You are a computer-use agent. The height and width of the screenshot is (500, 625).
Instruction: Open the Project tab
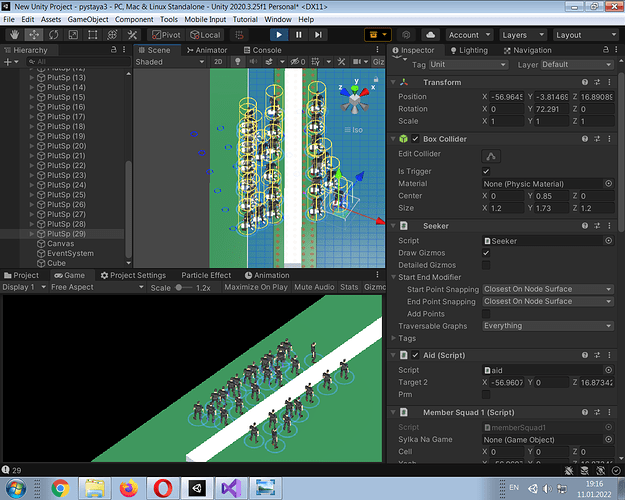tap(22, 275)
